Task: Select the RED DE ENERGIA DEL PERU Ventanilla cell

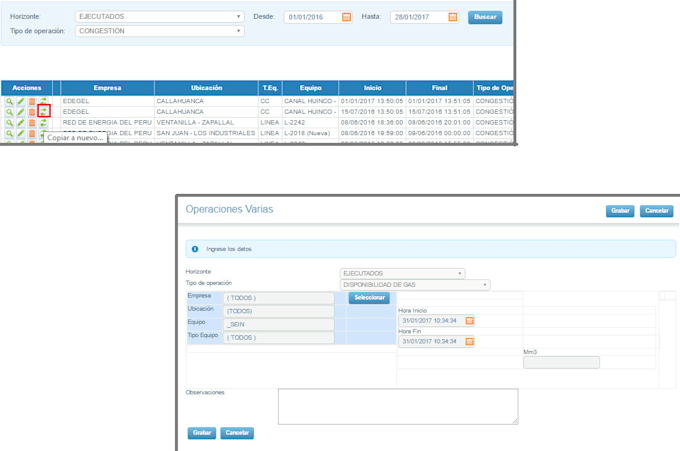Action: 107,123
